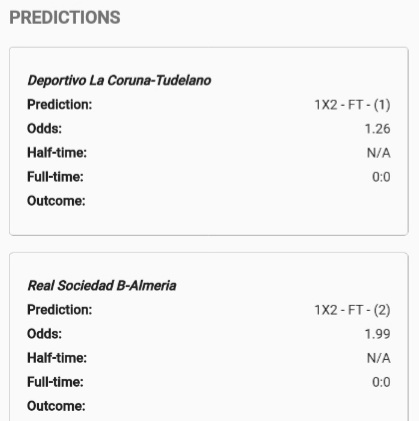The image size is (419, 421).
Task: Click the PREDICTIONS heading
Action: 65,17
